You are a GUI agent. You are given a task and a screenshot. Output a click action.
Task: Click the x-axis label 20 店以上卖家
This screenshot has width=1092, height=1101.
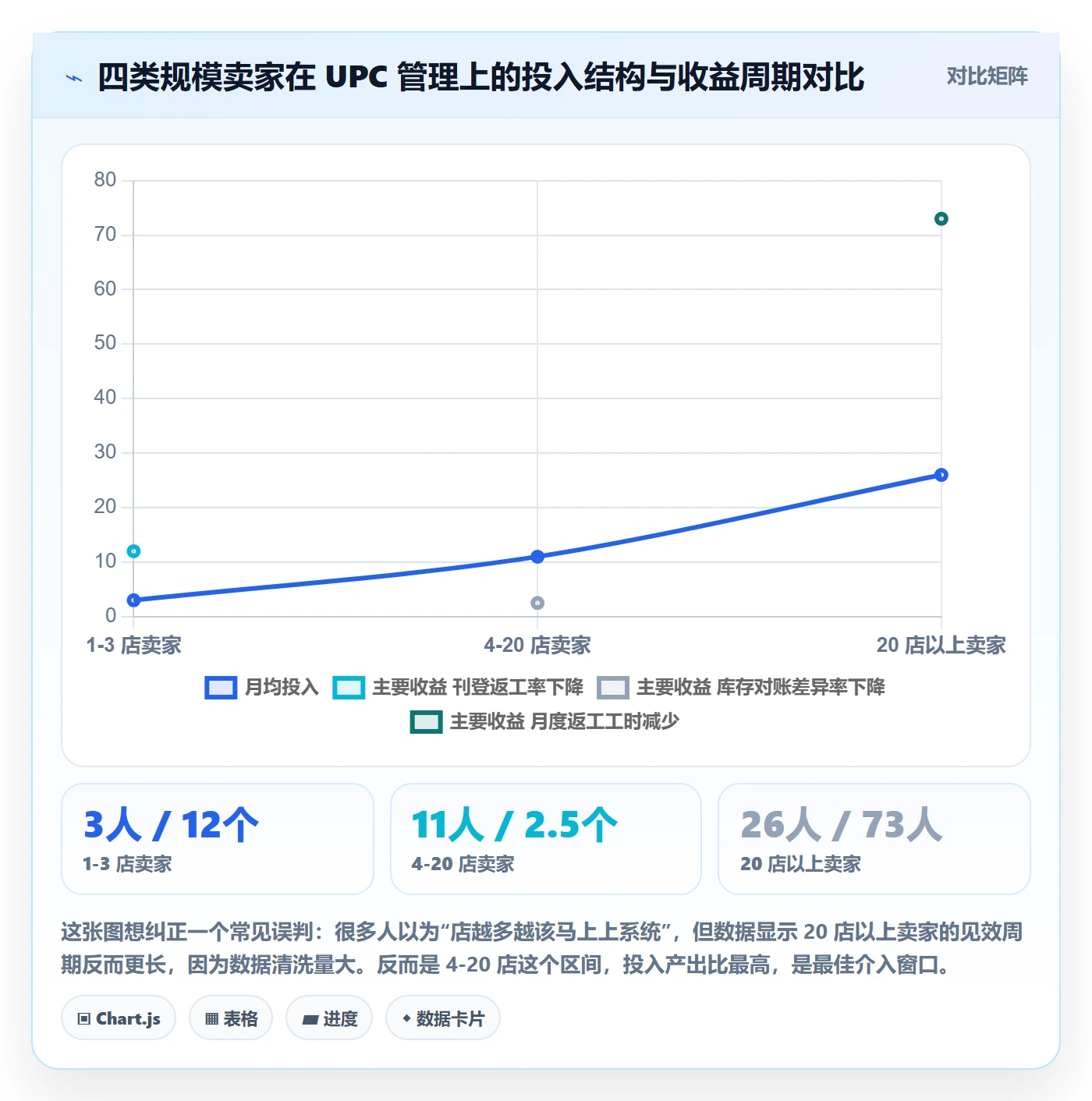coord(941,646)
